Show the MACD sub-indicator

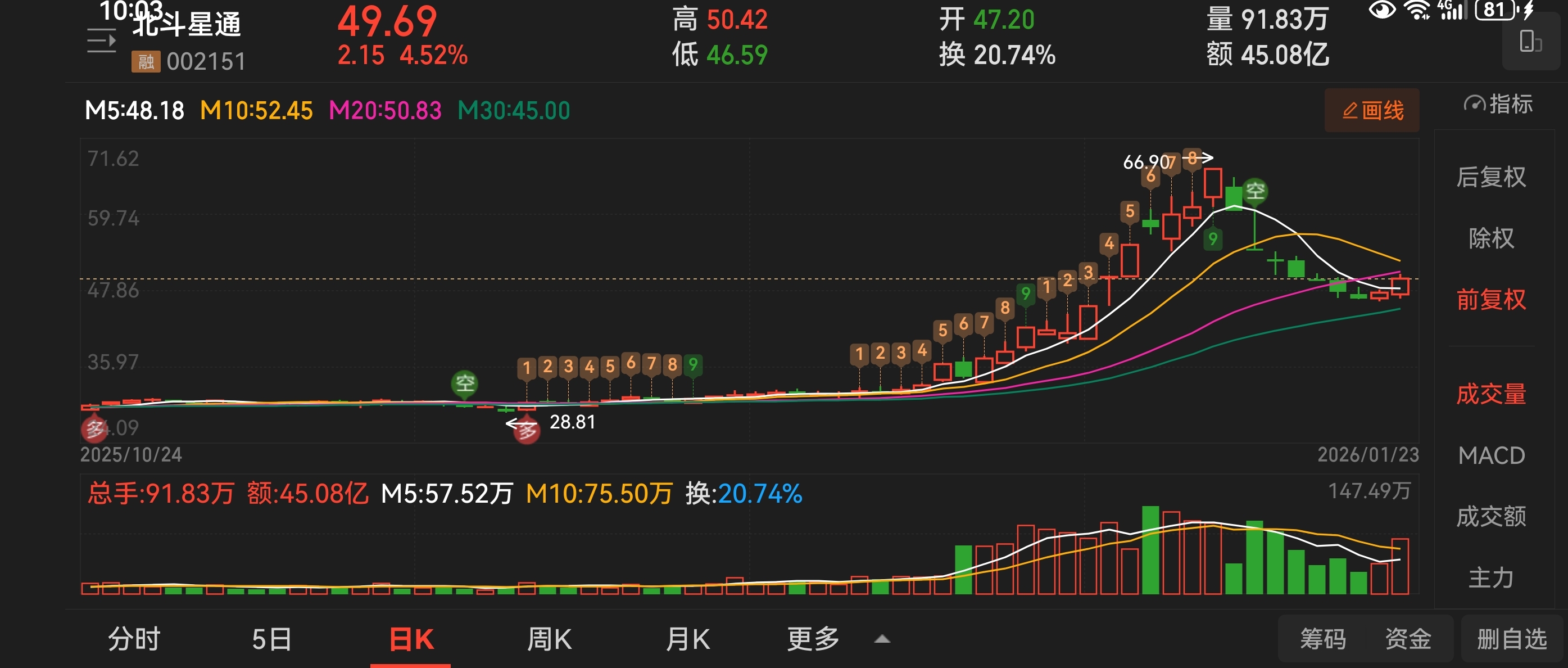click(1490, 455)
